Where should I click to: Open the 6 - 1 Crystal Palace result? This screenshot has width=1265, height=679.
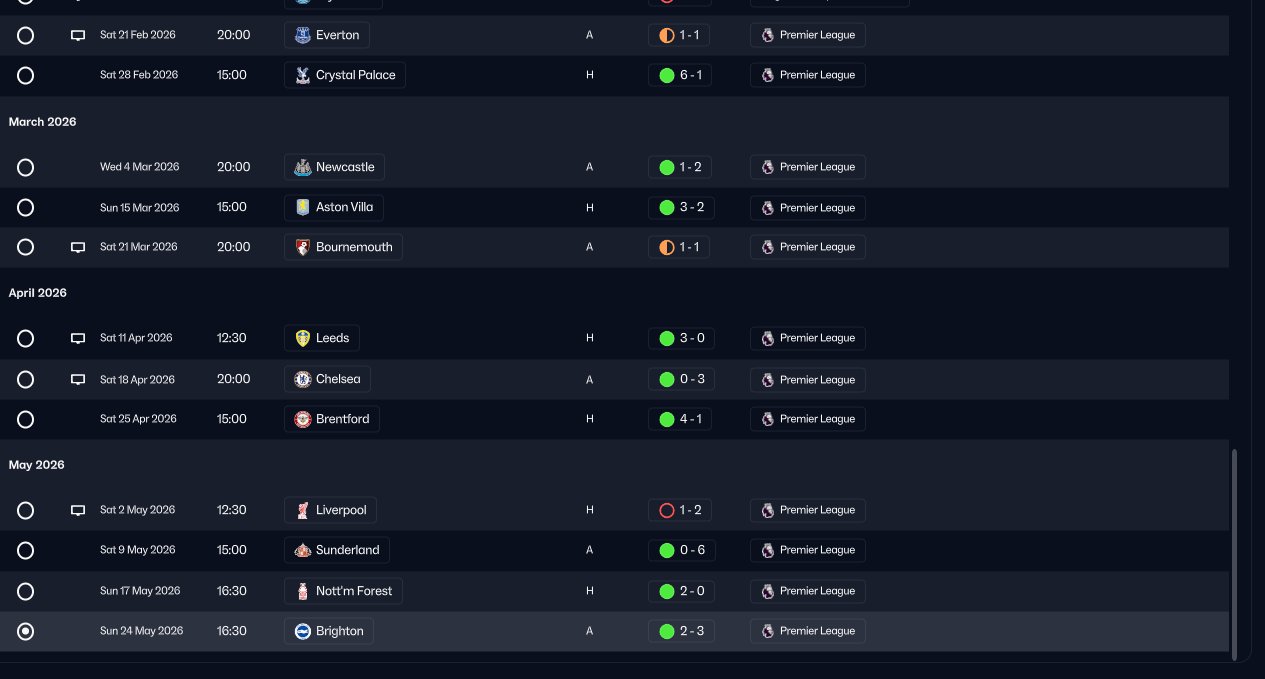(680, 75)
